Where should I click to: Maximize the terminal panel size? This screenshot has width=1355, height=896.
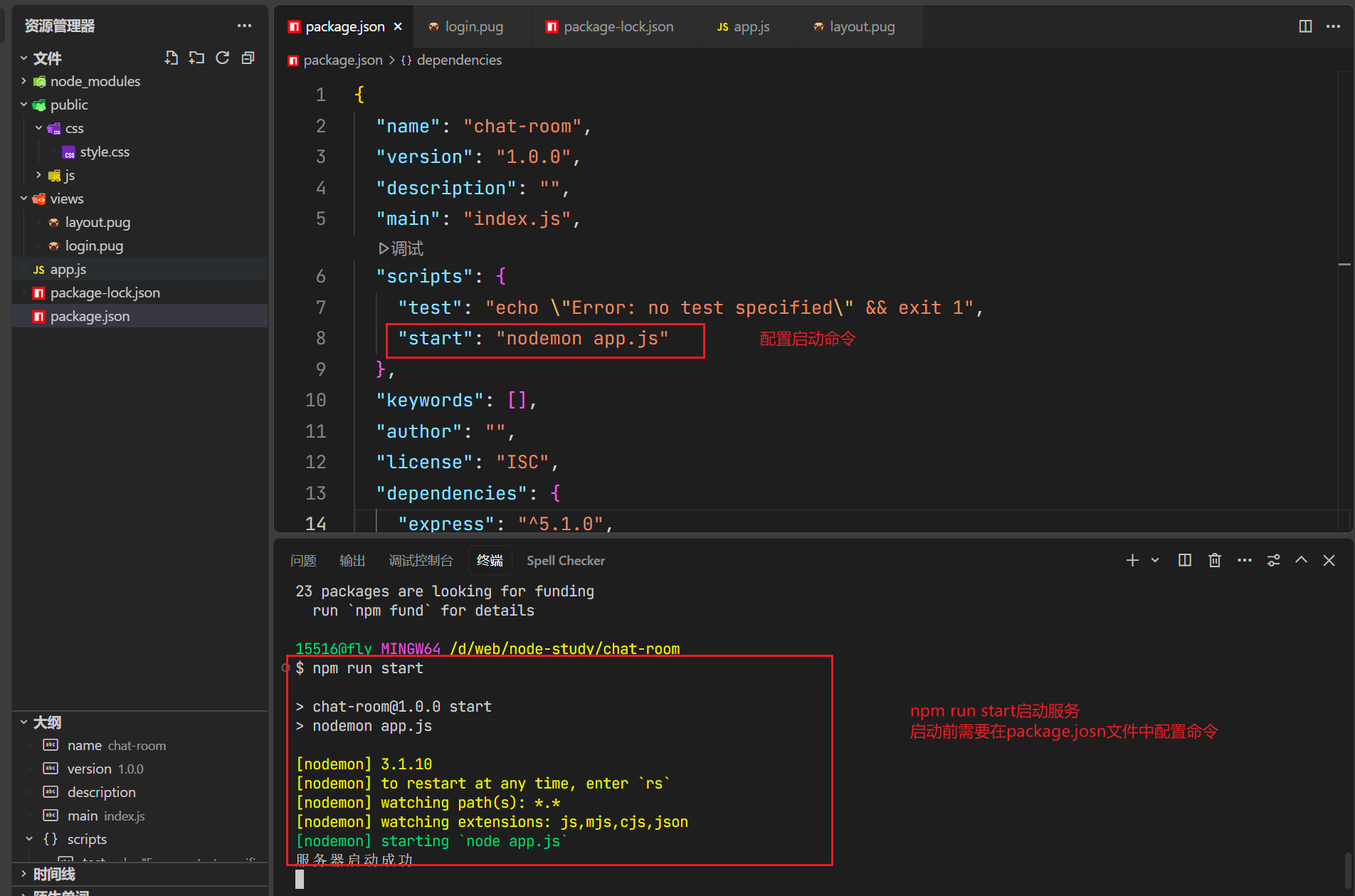tap(1301, 561)
